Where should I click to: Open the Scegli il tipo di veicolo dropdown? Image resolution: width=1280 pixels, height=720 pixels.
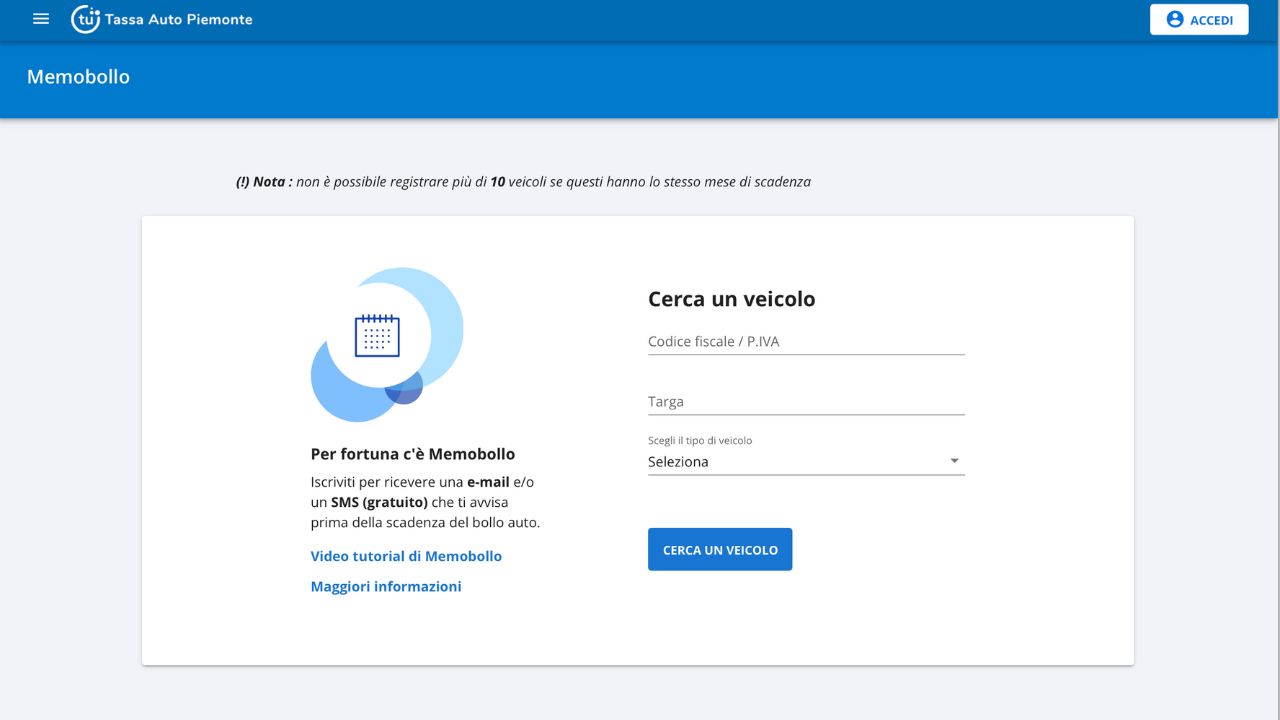click(806, 462)
